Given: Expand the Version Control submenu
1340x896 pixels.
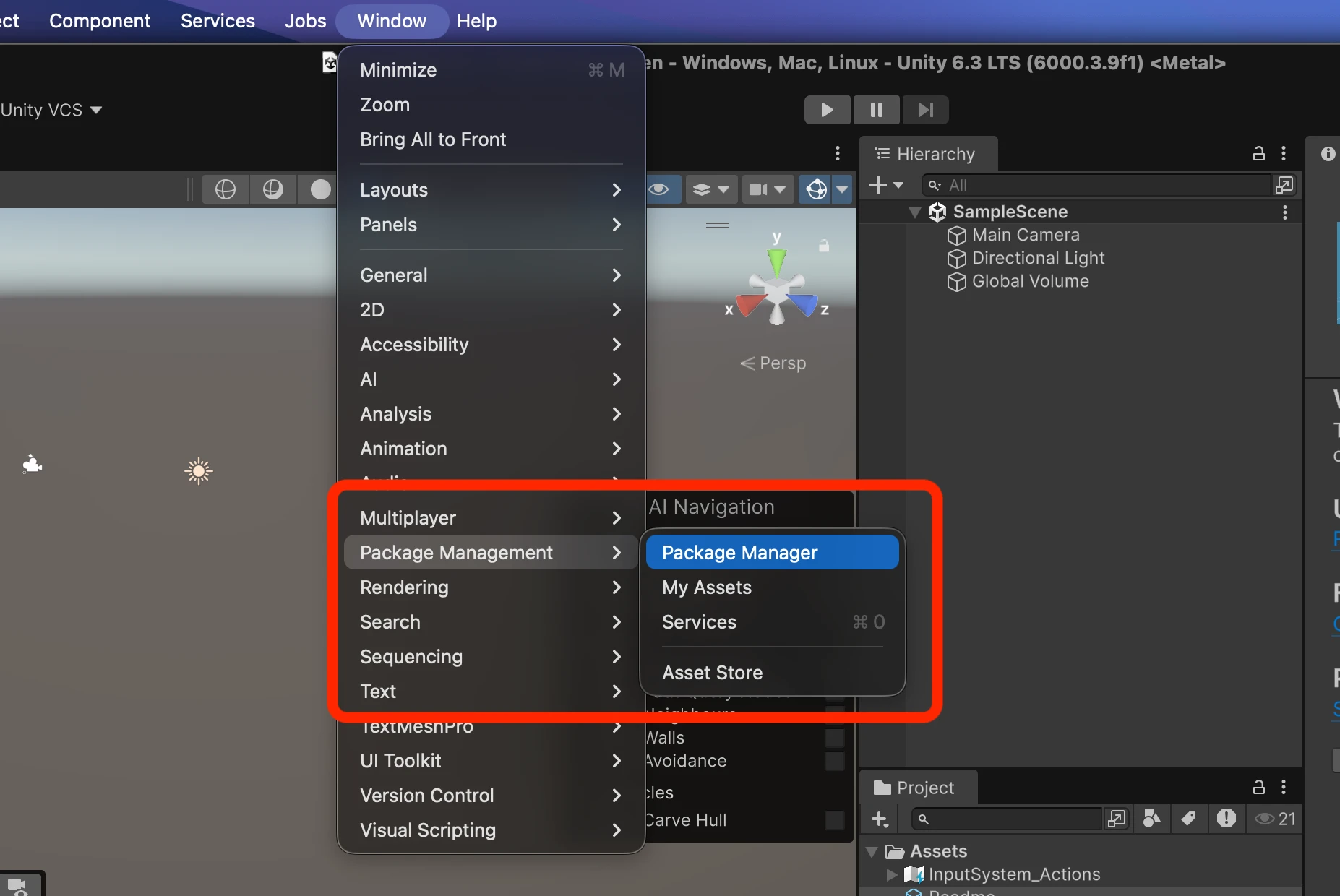Looking at the screenshot, I should coord(491,796).
